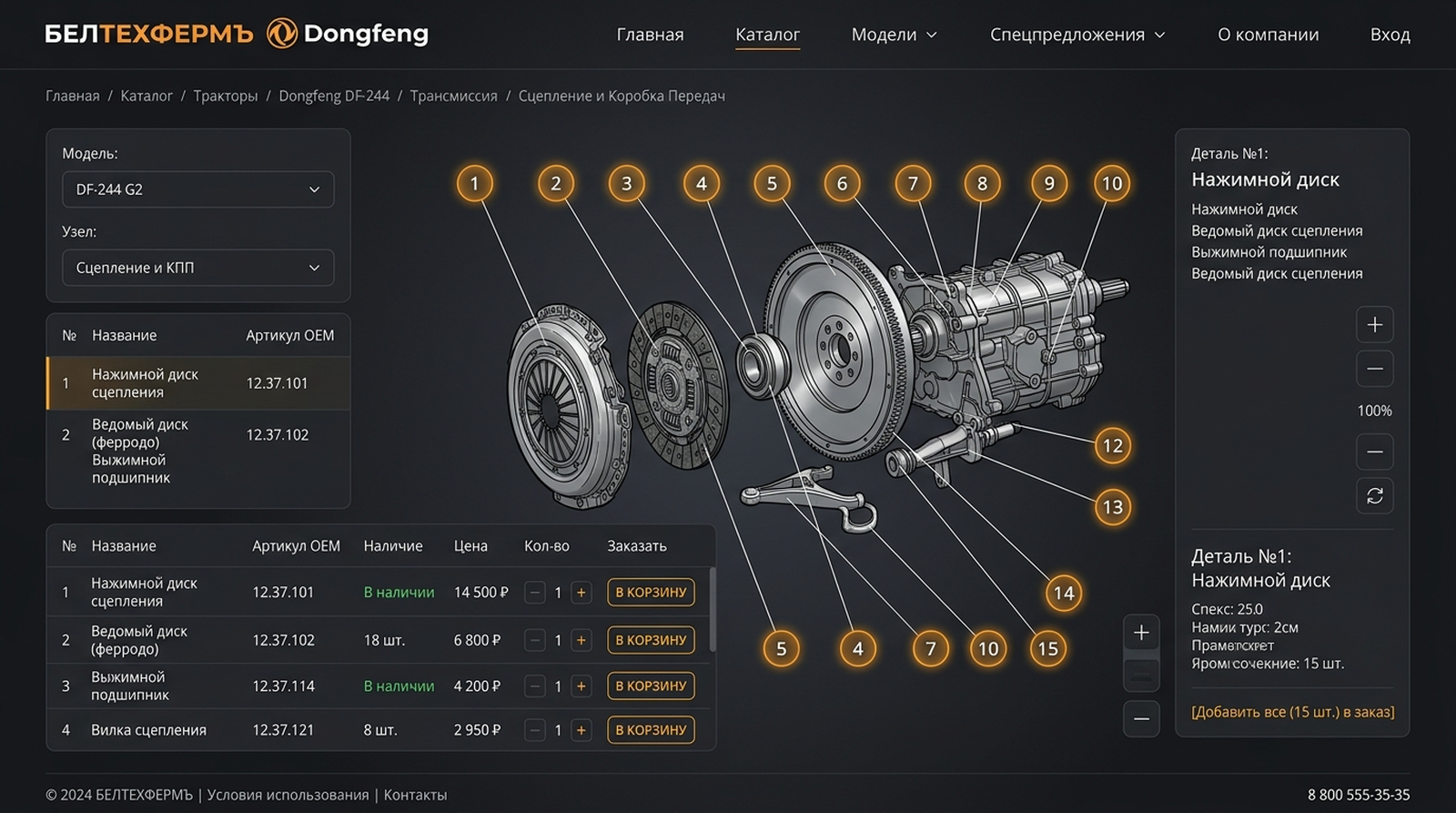Zoom in using plus beside the diagram
1456x813 pixels.
tap(1141, 633)
